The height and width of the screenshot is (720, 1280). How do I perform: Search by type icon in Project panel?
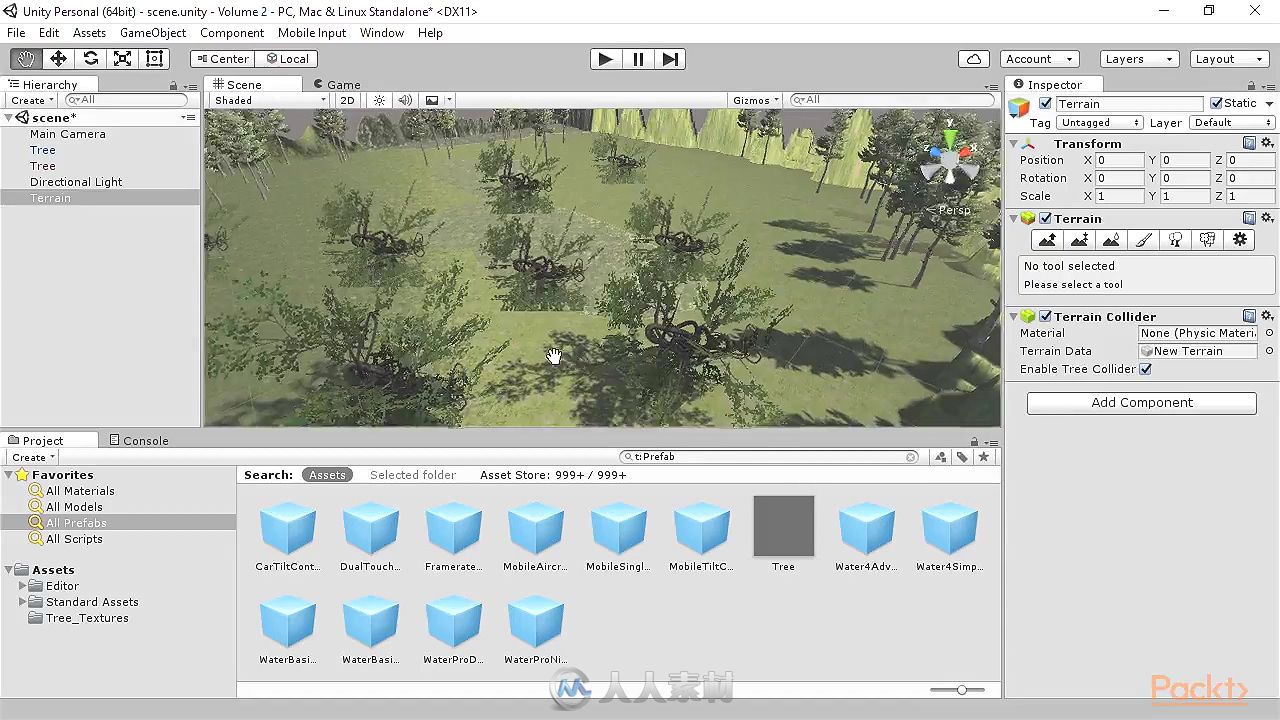pos(941,457)
